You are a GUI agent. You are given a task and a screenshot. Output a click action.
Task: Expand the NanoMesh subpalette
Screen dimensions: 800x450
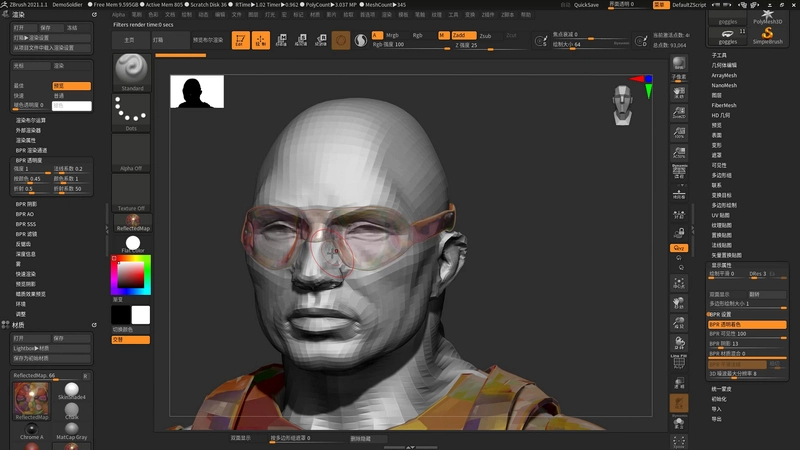[x=724, y=85]
